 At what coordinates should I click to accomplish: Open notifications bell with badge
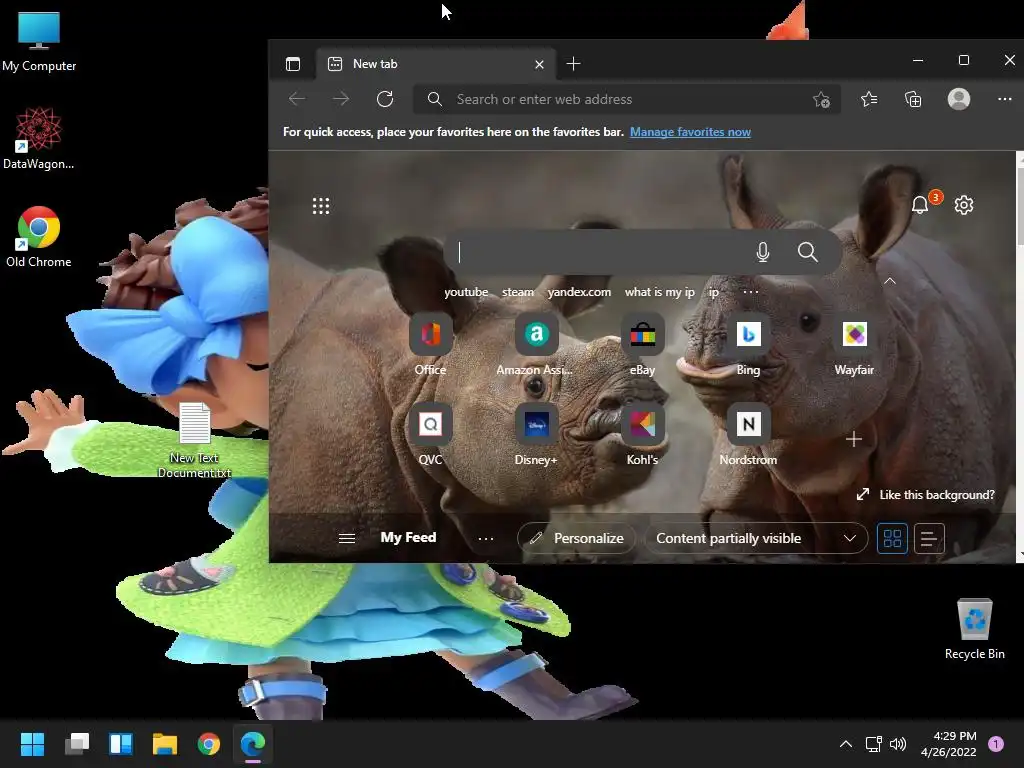point(920,205)
